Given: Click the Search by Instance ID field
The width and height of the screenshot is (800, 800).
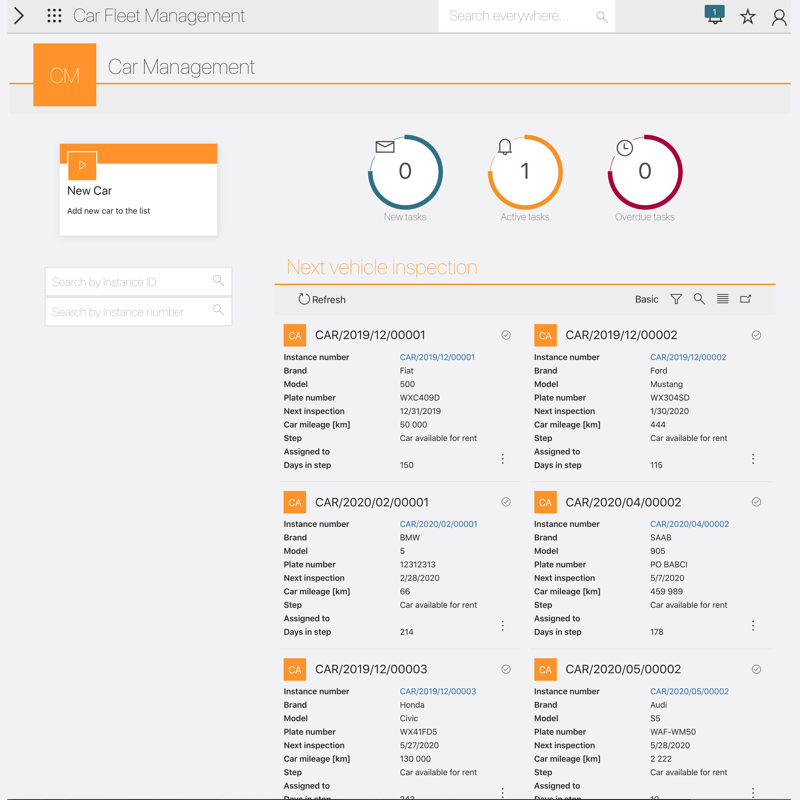Looking at the screenshot, I should [130, 282].
